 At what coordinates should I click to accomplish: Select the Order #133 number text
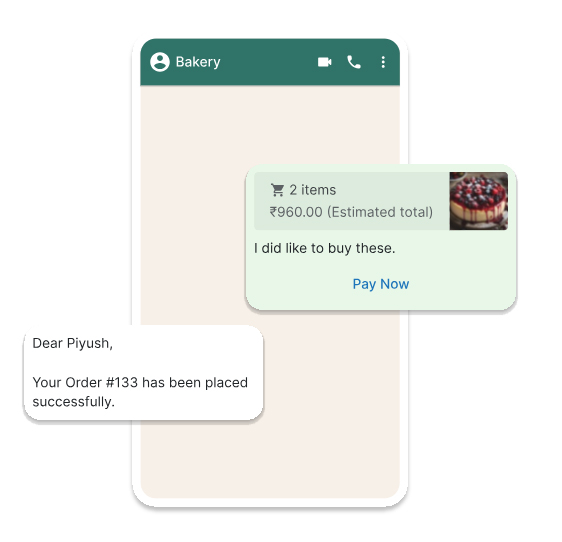pyautogui.click(x=122, y=382)
